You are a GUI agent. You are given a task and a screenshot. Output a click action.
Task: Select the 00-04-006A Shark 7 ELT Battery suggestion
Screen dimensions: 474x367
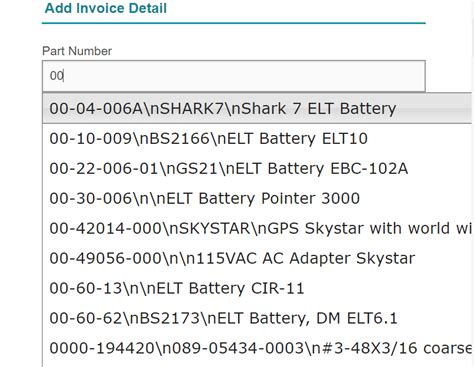click(258, 109)
